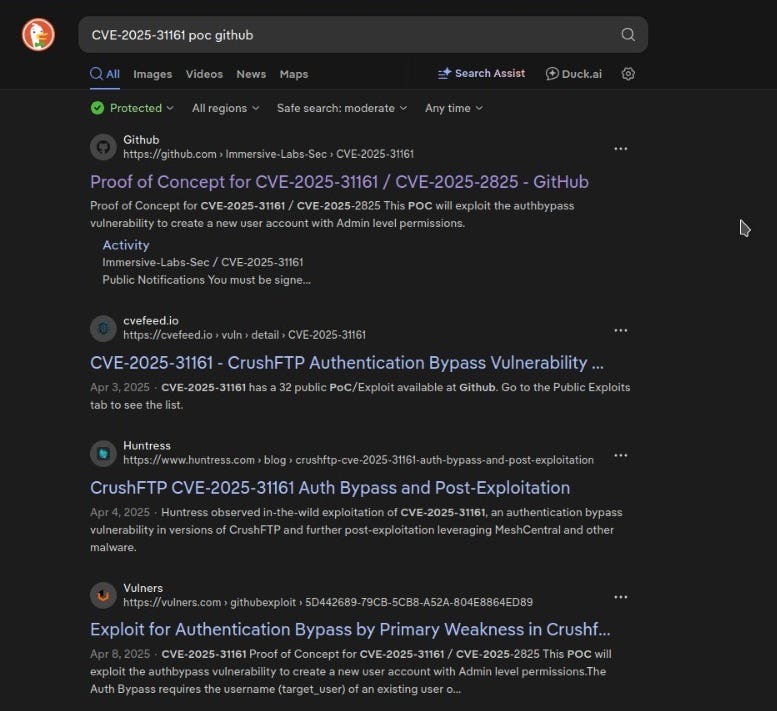Click the 'Vulners' site name text

[x=143, y=588]
